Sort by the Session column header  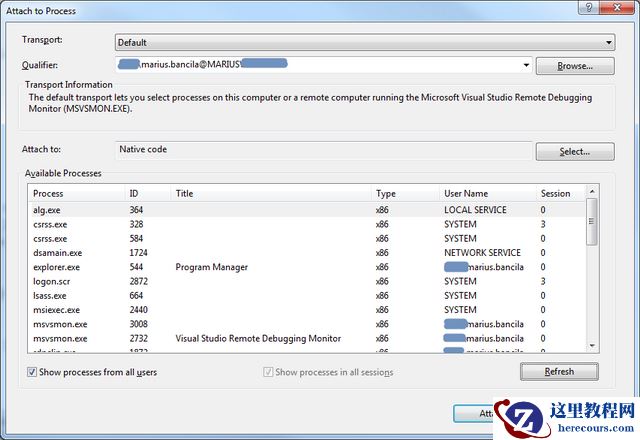[x=560, y=193]
